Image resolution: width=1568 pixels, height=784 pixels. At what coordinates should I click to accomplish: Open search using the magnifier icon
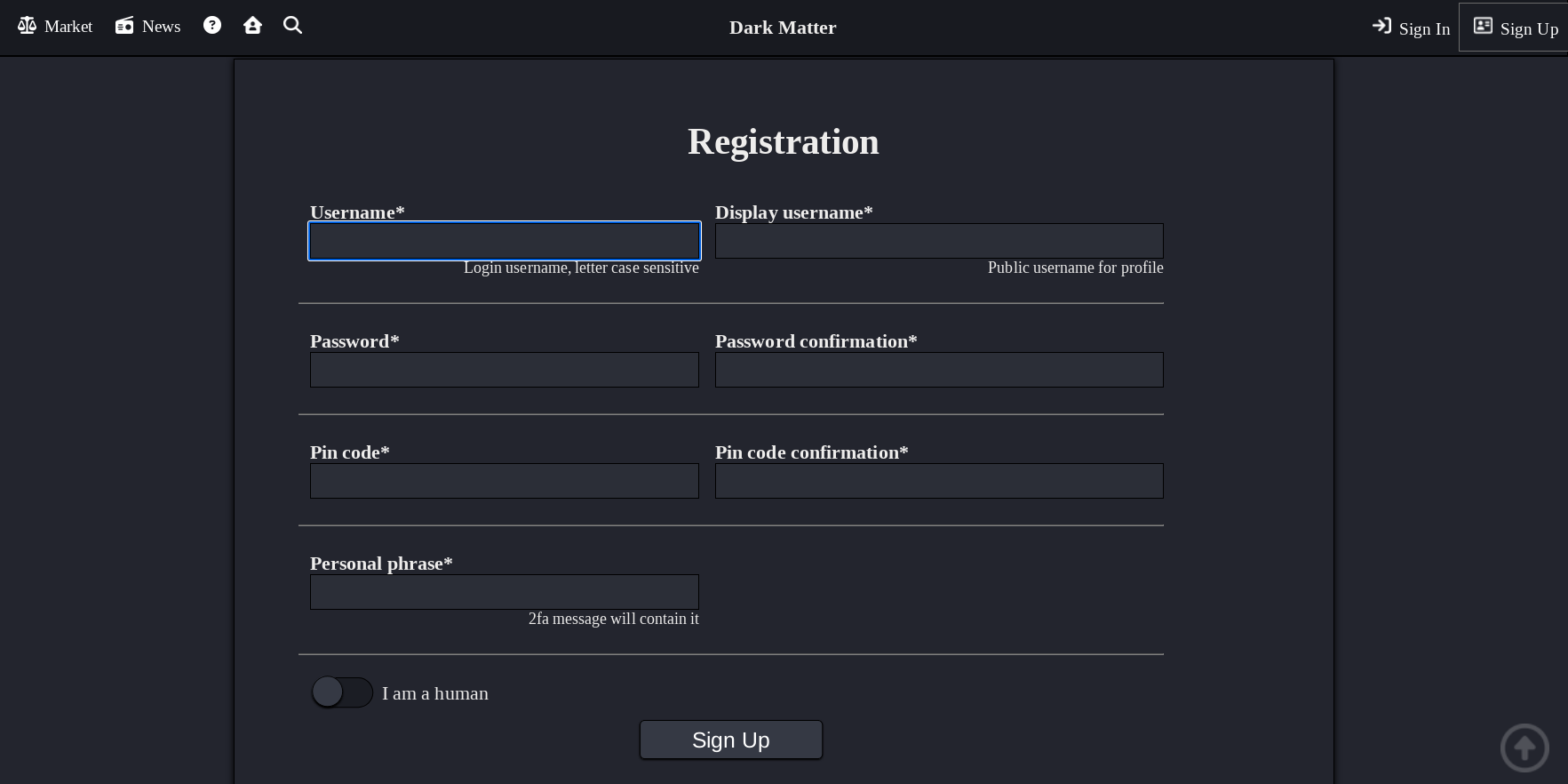tap(292, 25)
